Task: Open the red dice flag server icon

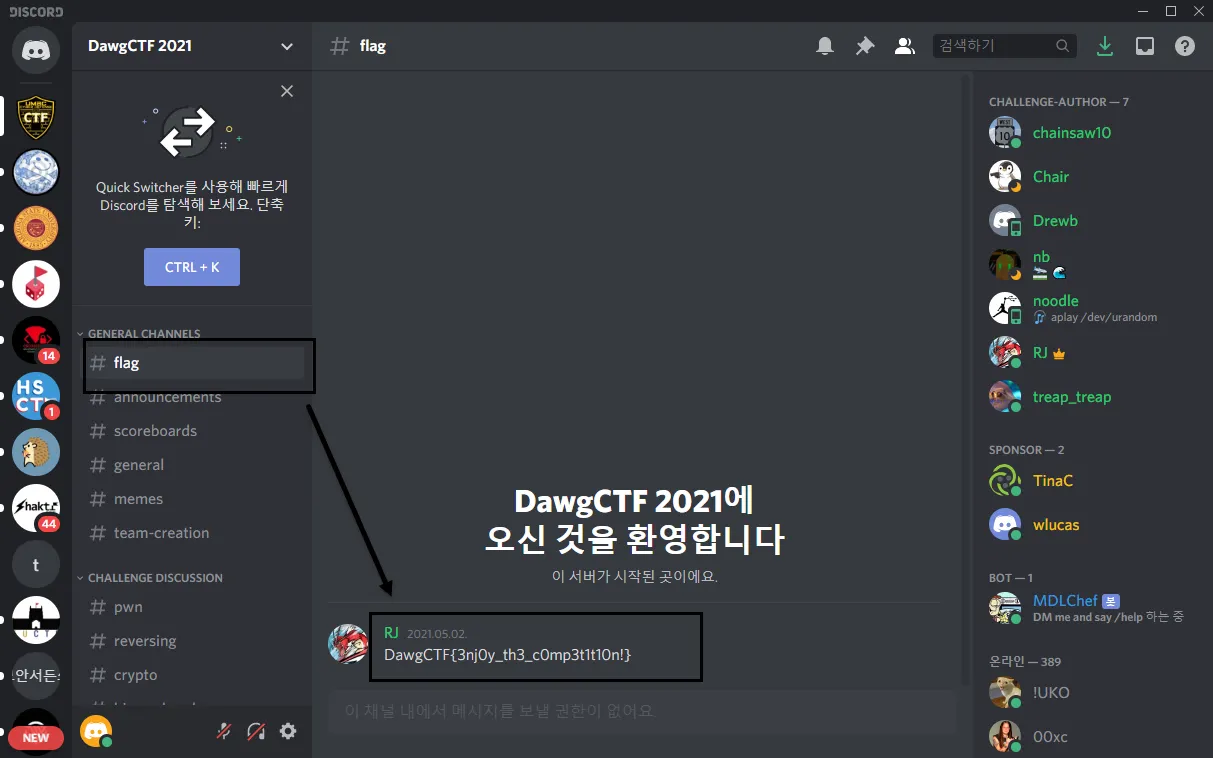Action: 36,284
